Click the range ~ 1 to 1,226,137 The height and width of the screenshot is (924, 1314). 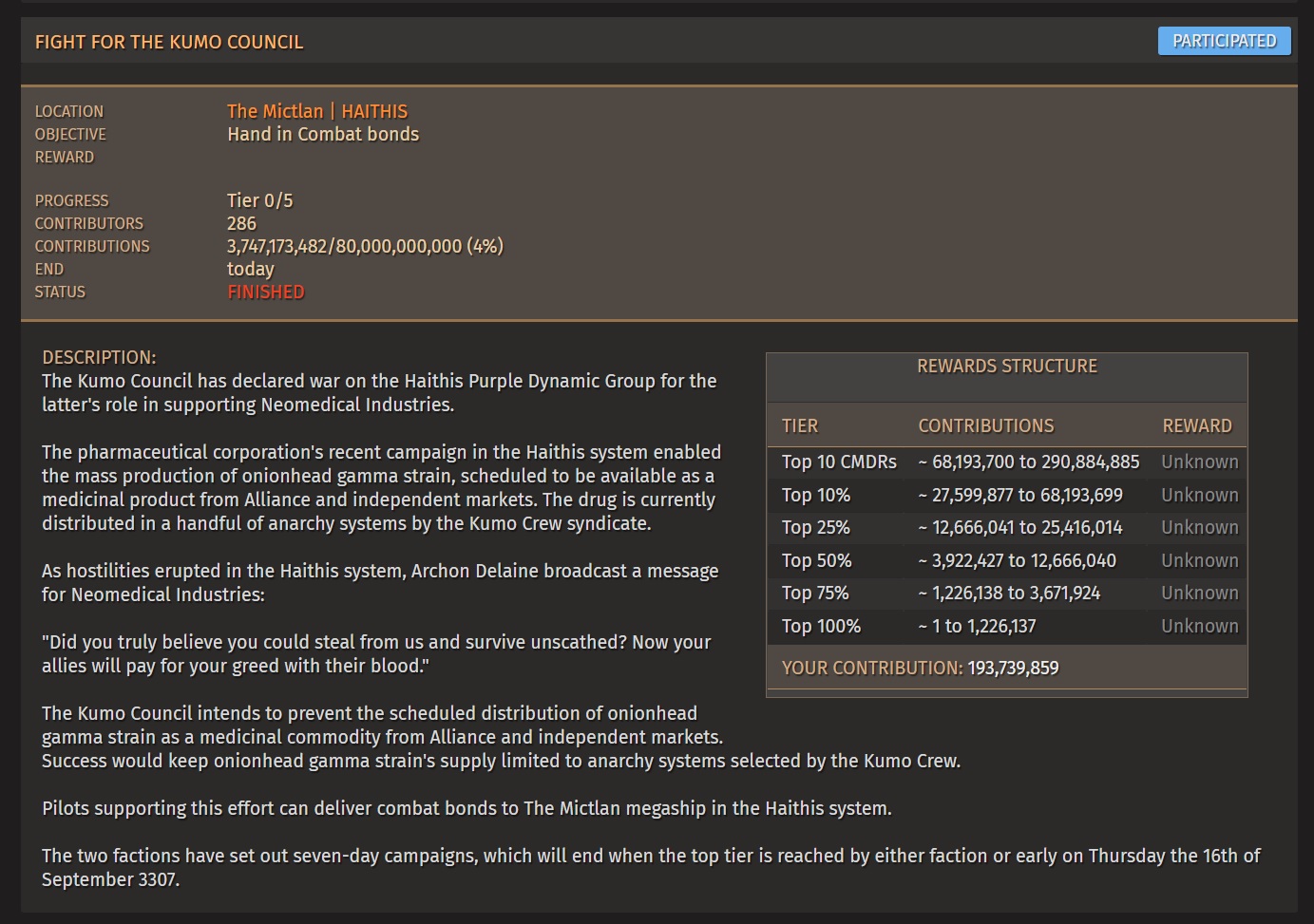tap(977, 626)
